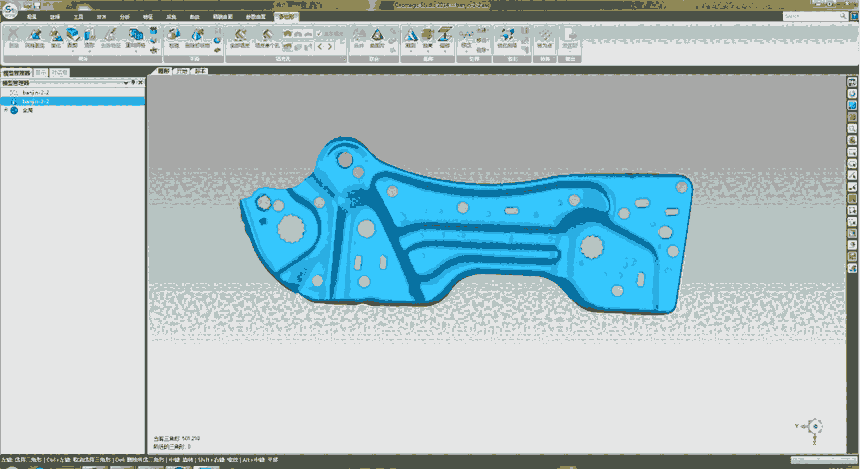860x469 pixels.
Task: Expand the global (全局) tree node
Action: 6,110
